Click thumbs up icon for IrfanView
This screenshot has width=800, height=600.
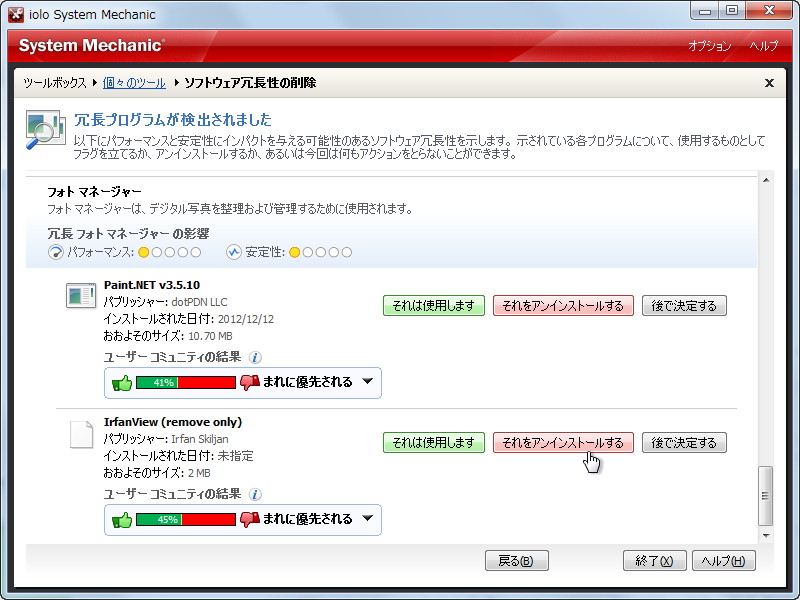point(122,519)
